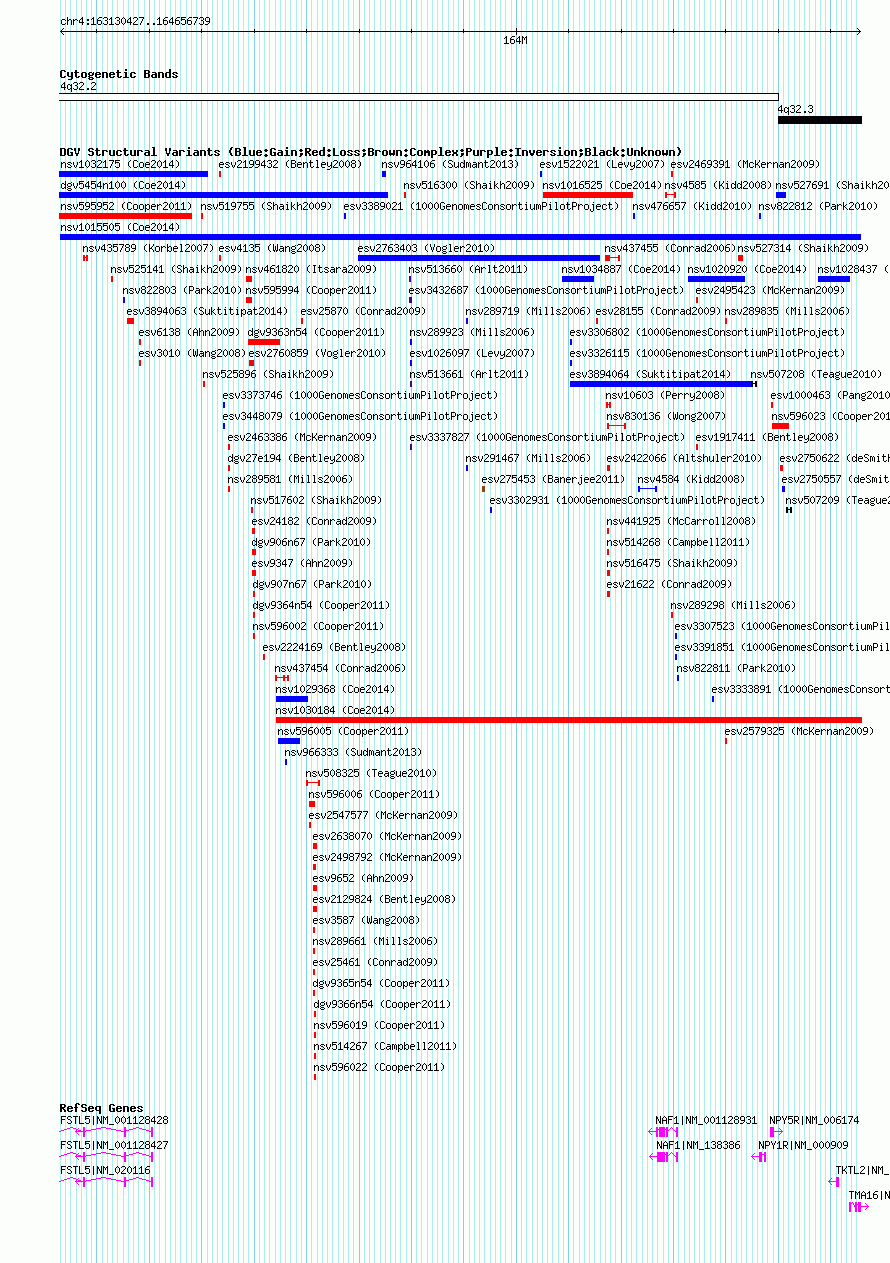This screenshot has width=890, height=1263.
Task: Open gene NAF1|NM_001128931
Action: click(x=706, y=1120)
